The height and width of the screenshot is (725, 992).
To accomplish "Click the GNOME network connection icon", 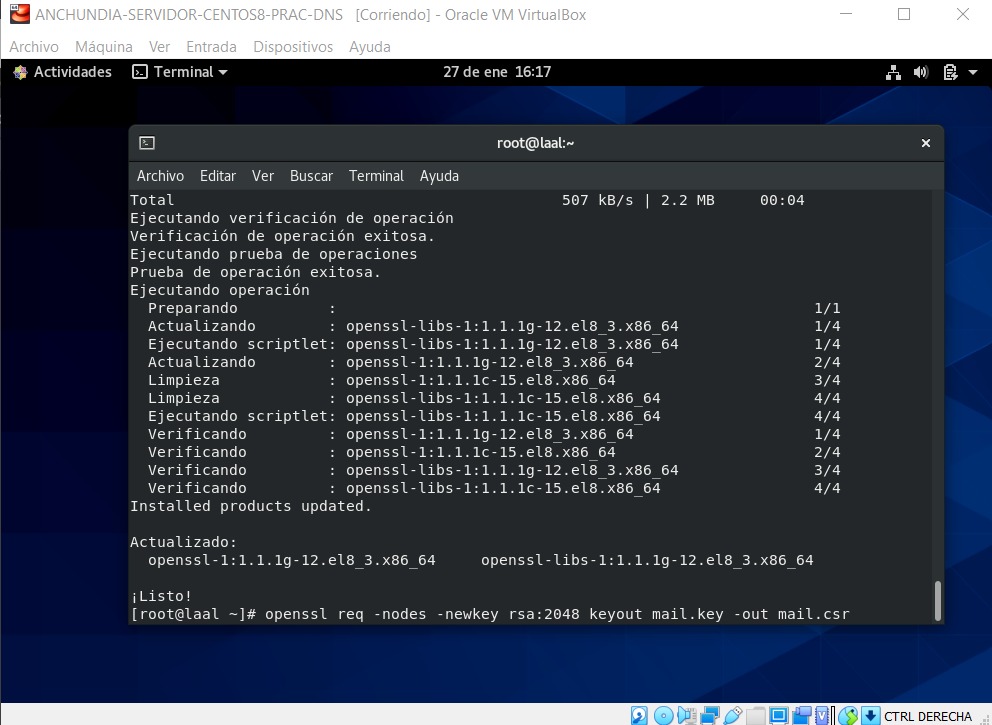I will (x=893, y=72).
